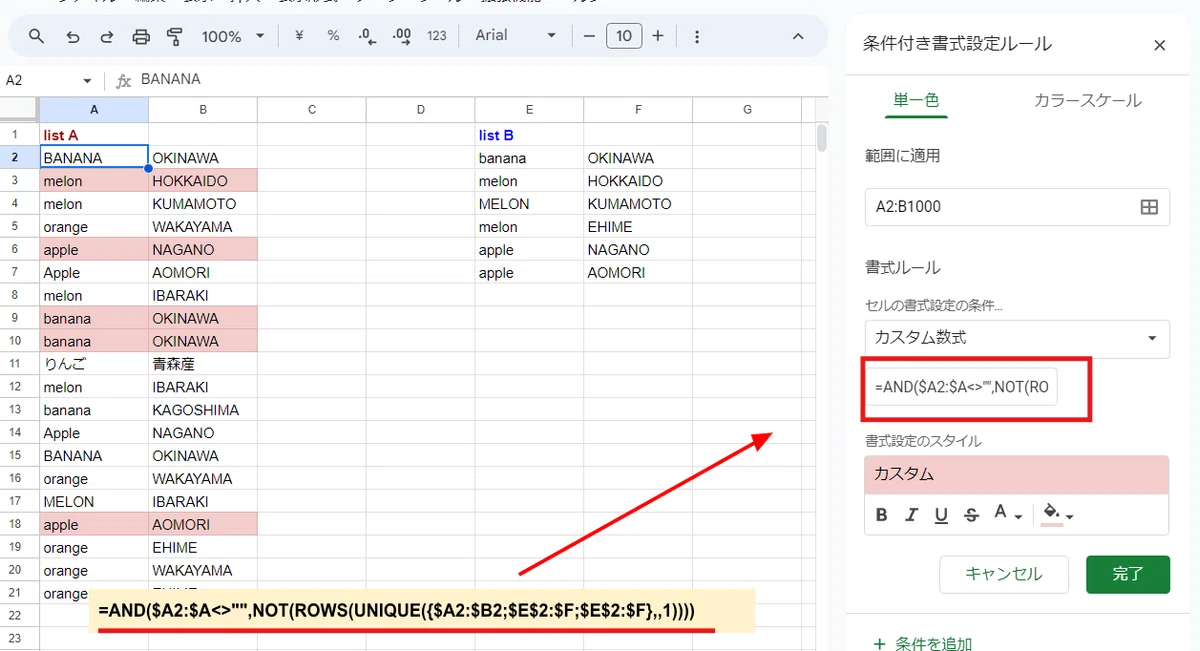Increase font size with plus button

(658, 36)
